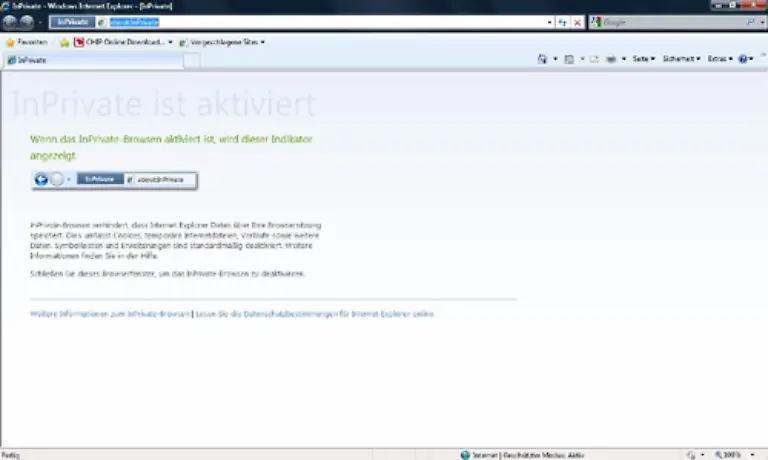Click the Refresh page icon
768x460 pixels.
(562, 23)
